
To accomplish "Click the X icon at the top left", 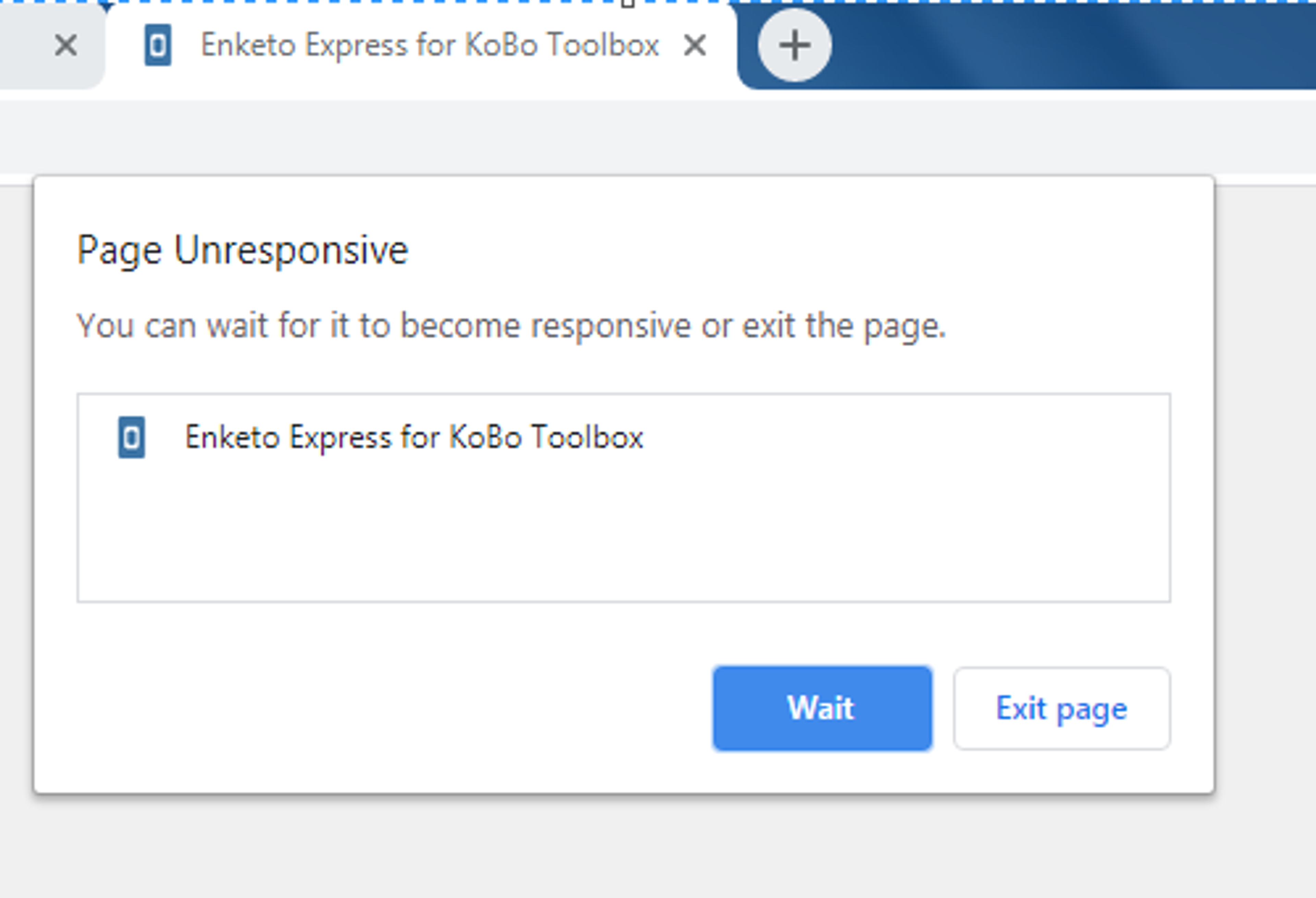I will tap(65, 45).
